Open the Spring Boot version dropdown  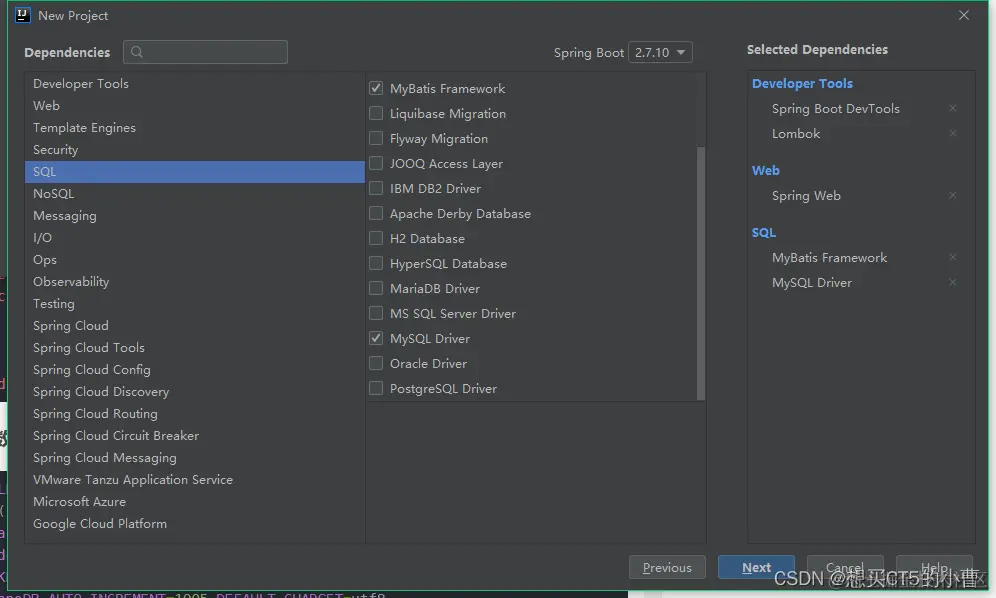pyautogui.click(x=660, y=52)
